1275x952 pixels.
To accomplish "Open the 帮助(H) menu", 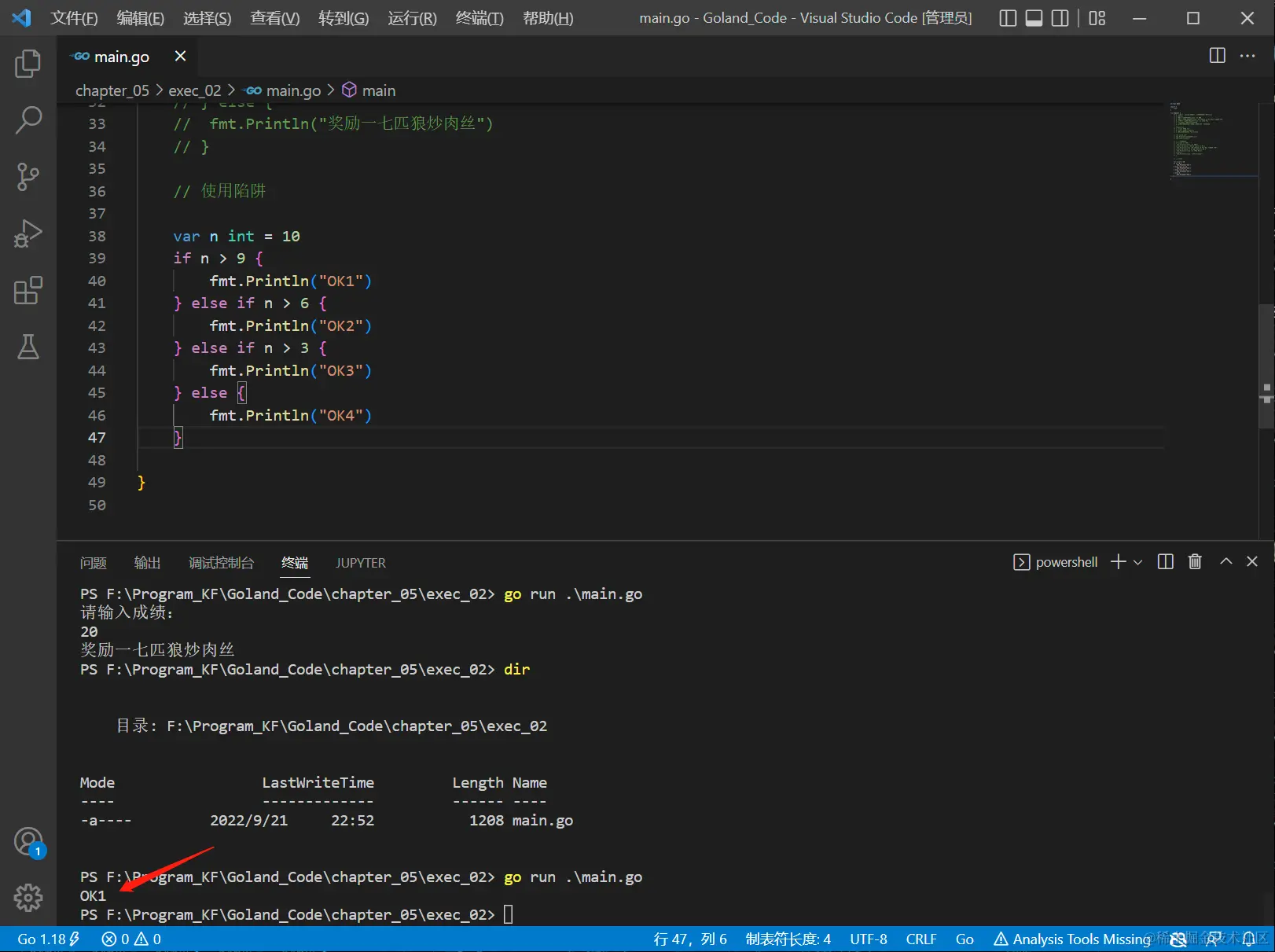I will (548, 18).
